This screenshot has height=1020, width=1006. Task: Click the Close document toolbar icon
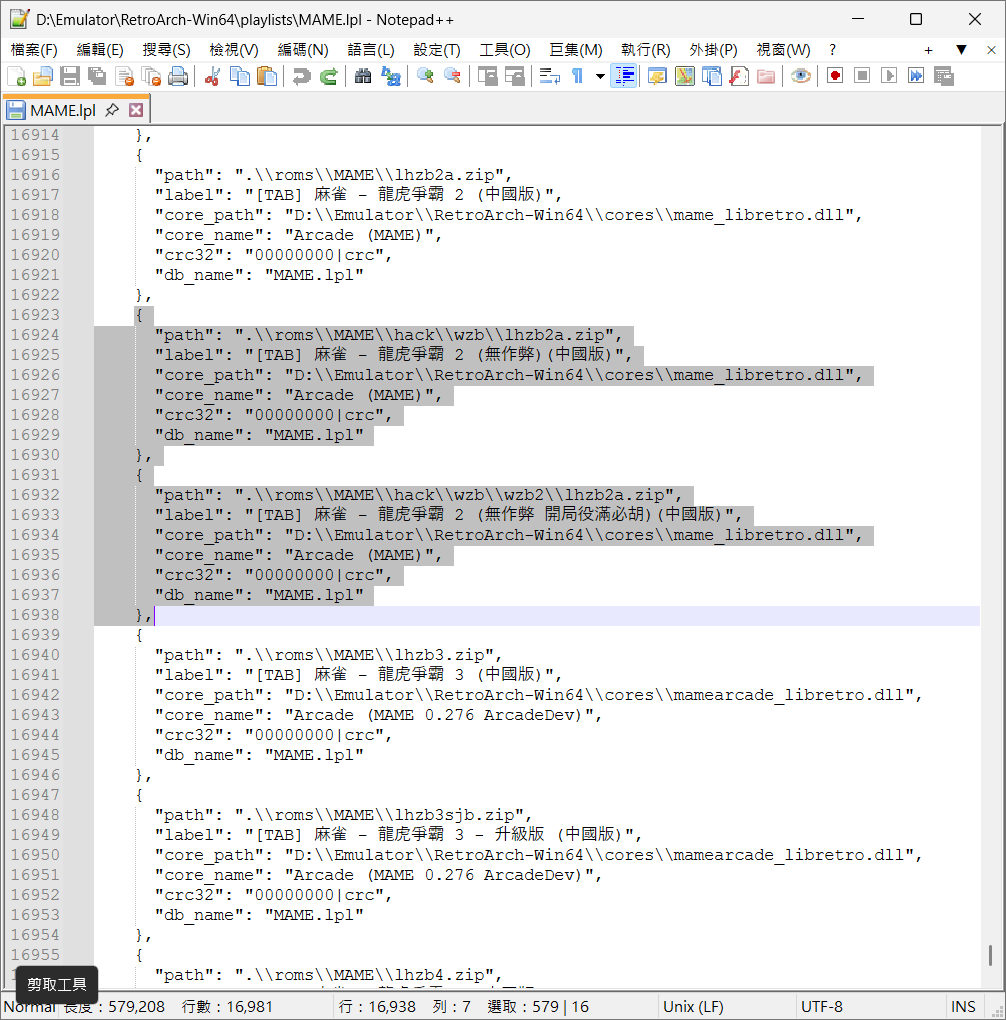coord(124,76)
